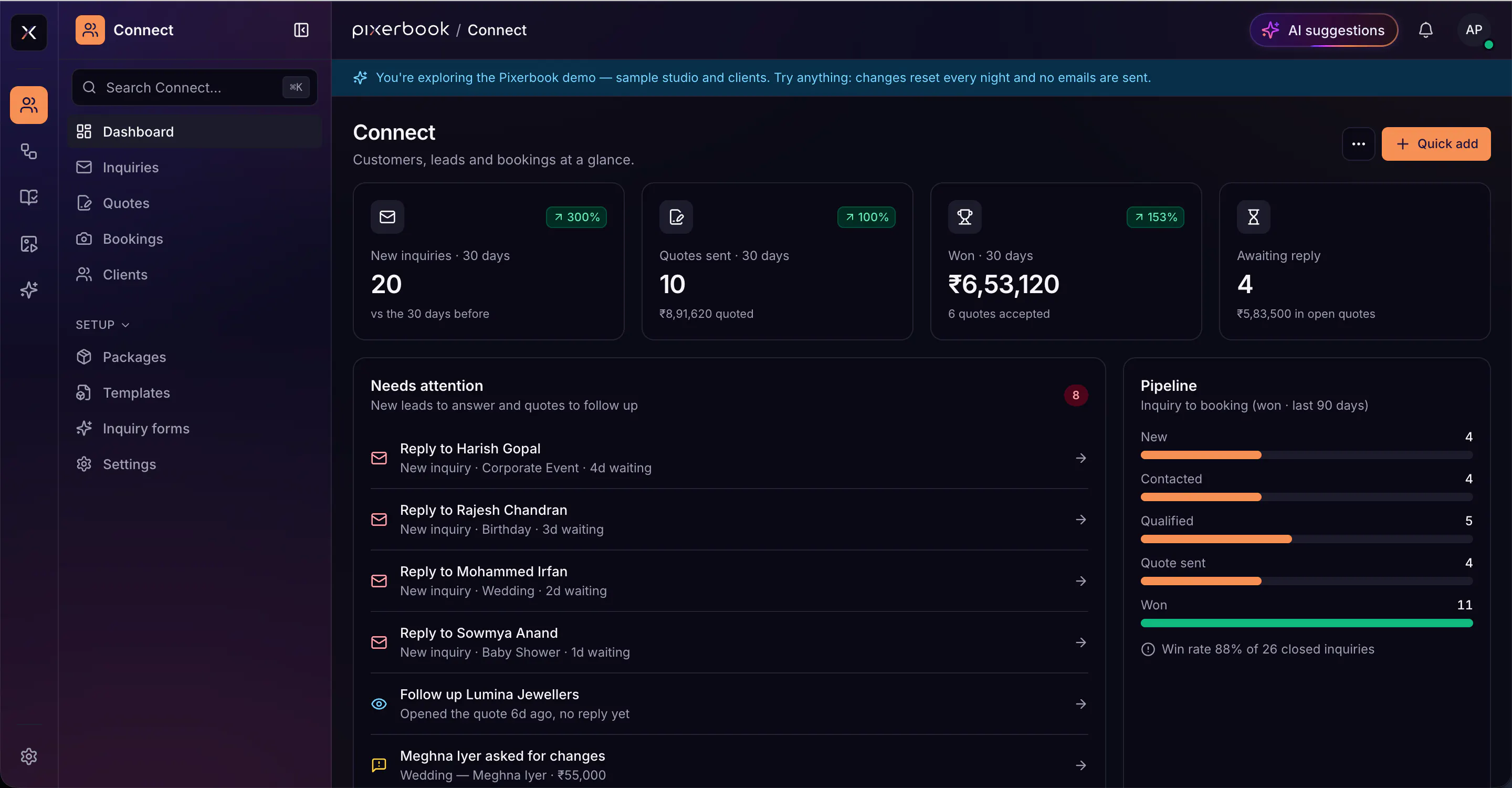Click the quote edit icon on Quotes sent card

(676, 217)
